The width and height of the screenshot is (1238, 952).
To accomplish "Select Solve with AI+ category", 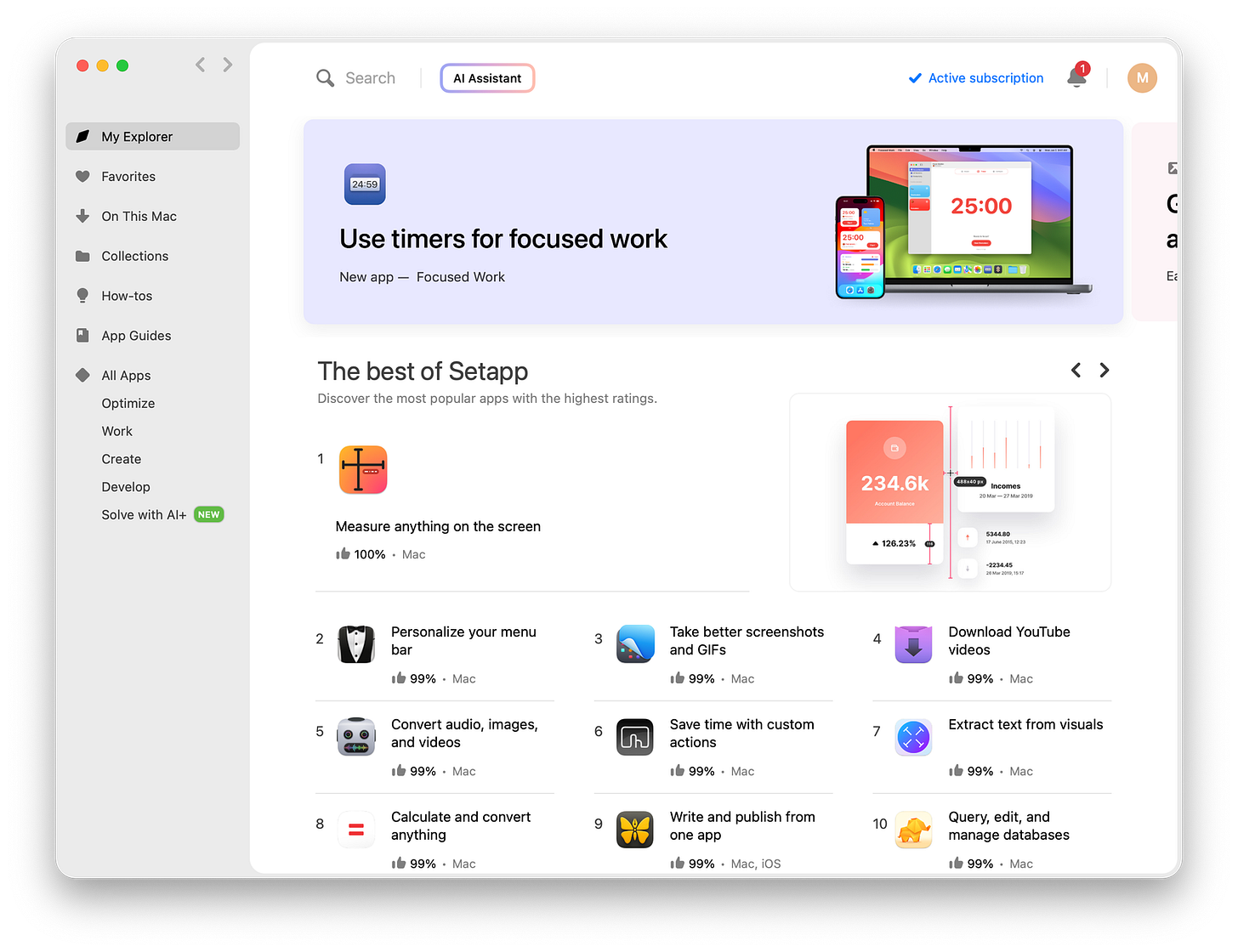I will [x=144, y=515].
